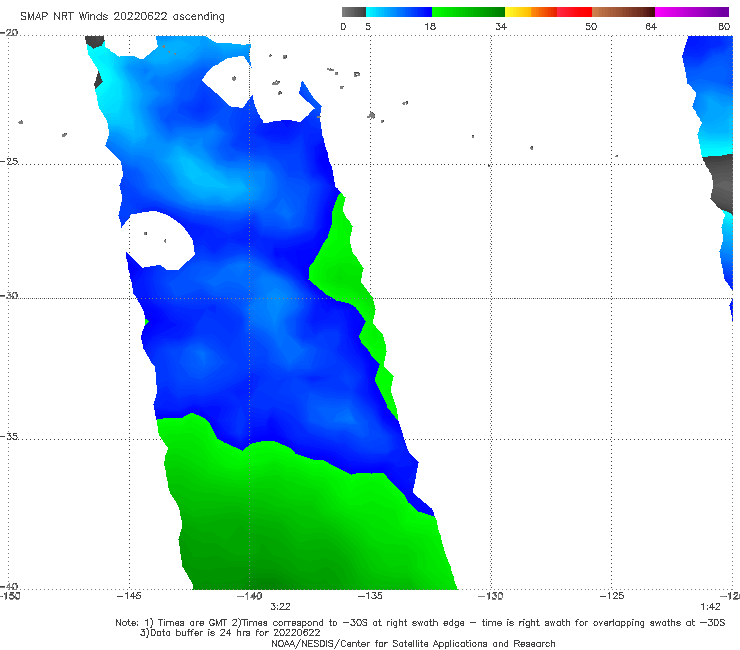Click the longitude label '-145'
This screenshot has width=740, height=650.
pyautogui.click(x=129, y=596)
